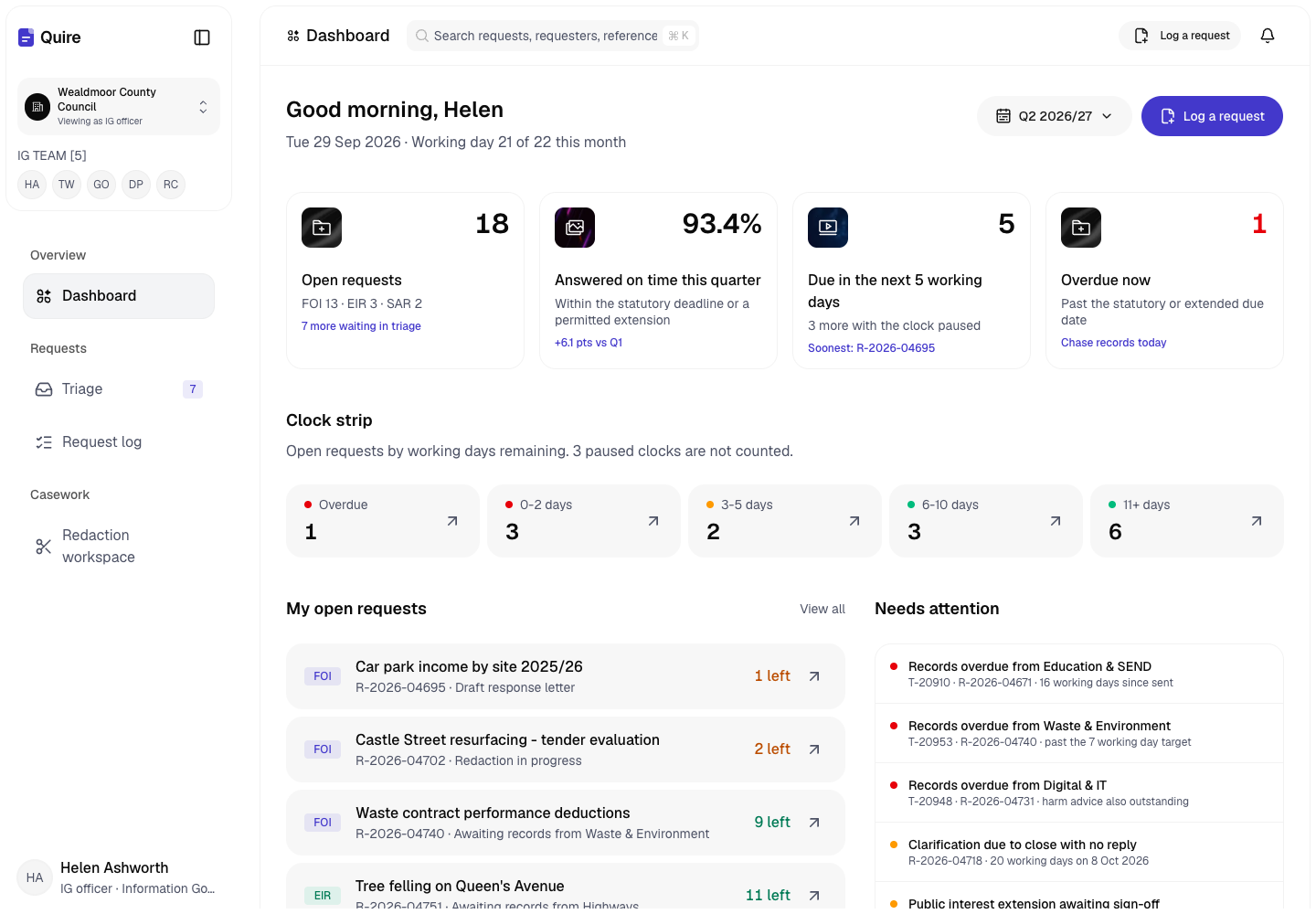Open the 0-2 days clock strip arrow
1316x914 pixels.
[653, 521]
